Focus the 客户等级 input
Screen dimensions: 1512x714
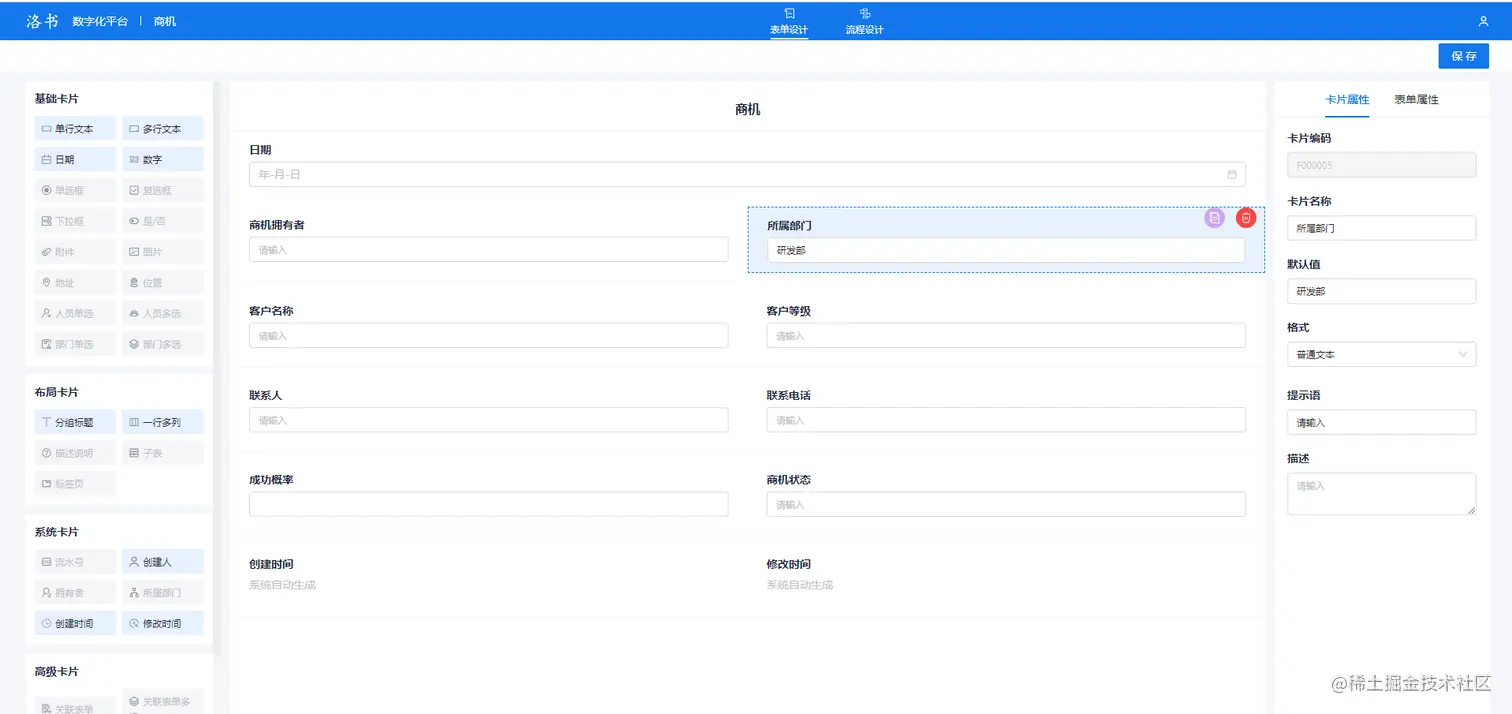coord(1006,335)
